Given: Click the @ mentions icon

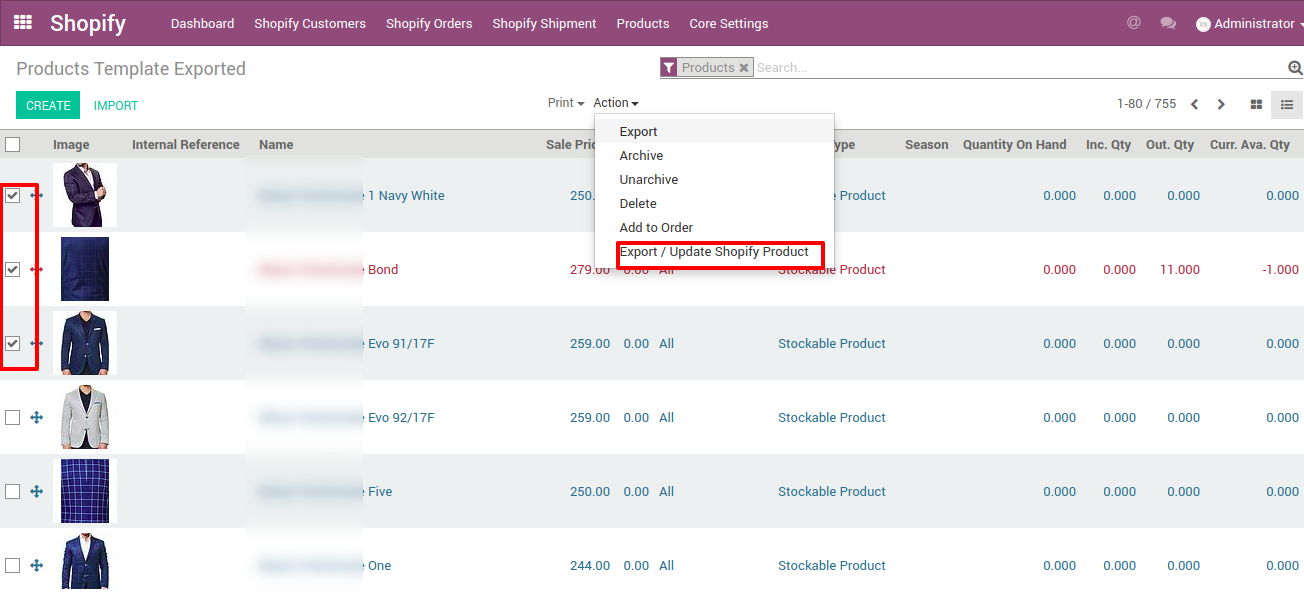Looking at the screenshot, I should coord(1133,23).
